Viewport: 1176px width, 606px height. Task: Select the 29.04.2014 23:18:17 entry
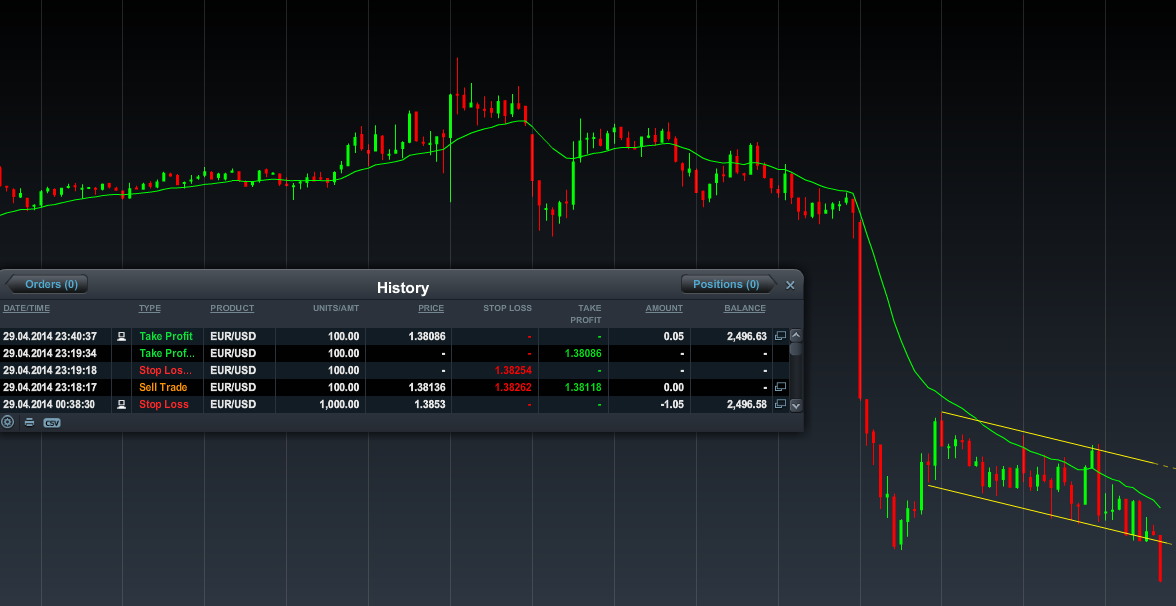tap(394, 387)
